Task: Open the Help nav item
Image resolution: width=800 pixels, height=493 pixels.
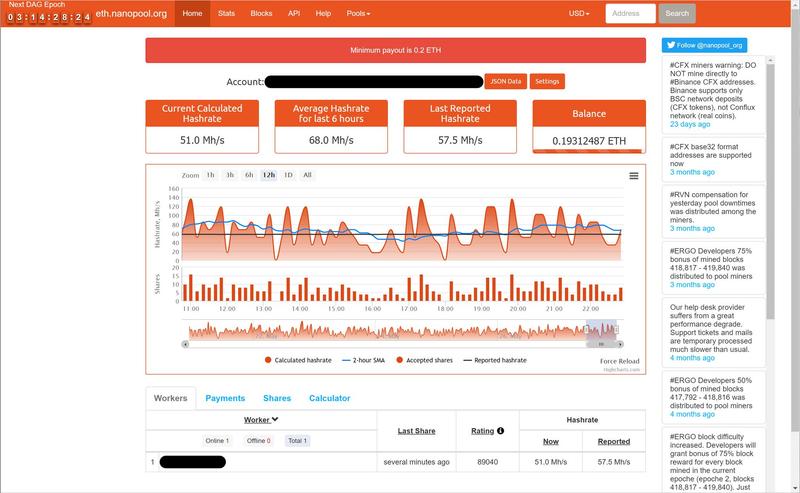Action: tap(323, 13)
